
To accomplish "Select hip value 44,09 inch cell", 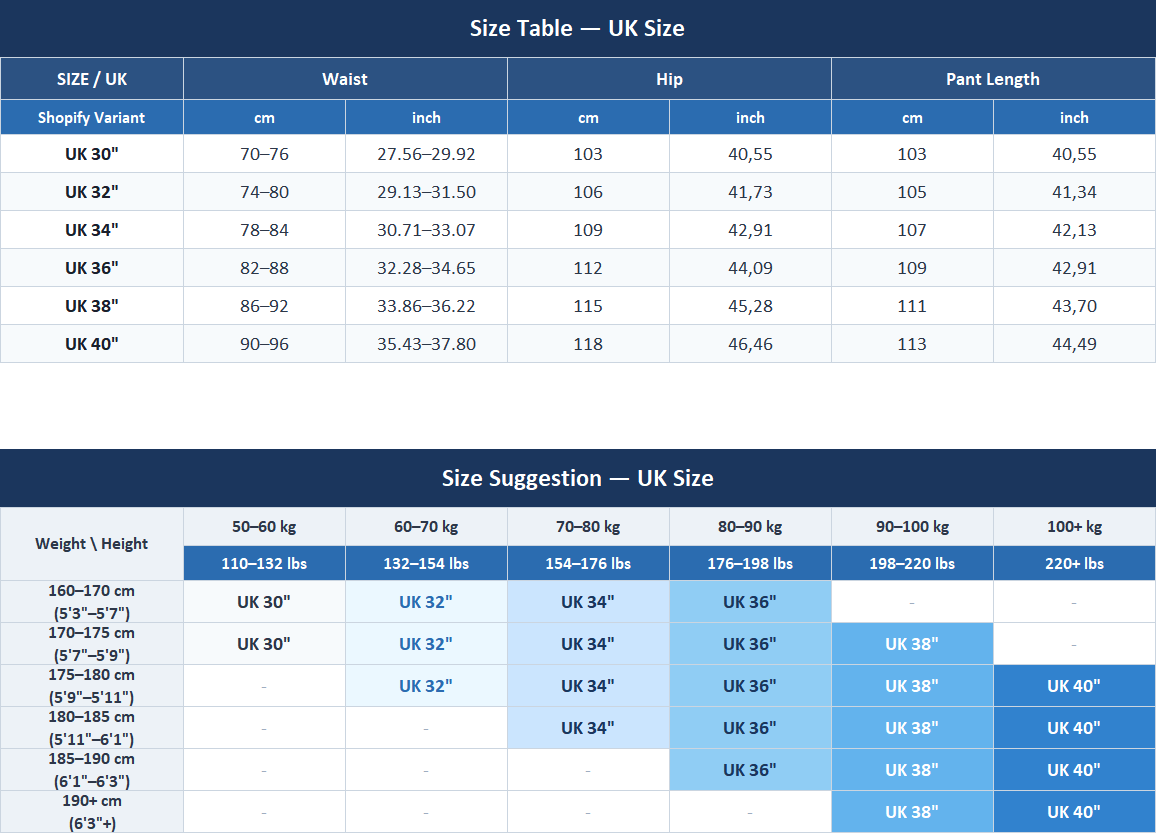I will pos(751,268).
